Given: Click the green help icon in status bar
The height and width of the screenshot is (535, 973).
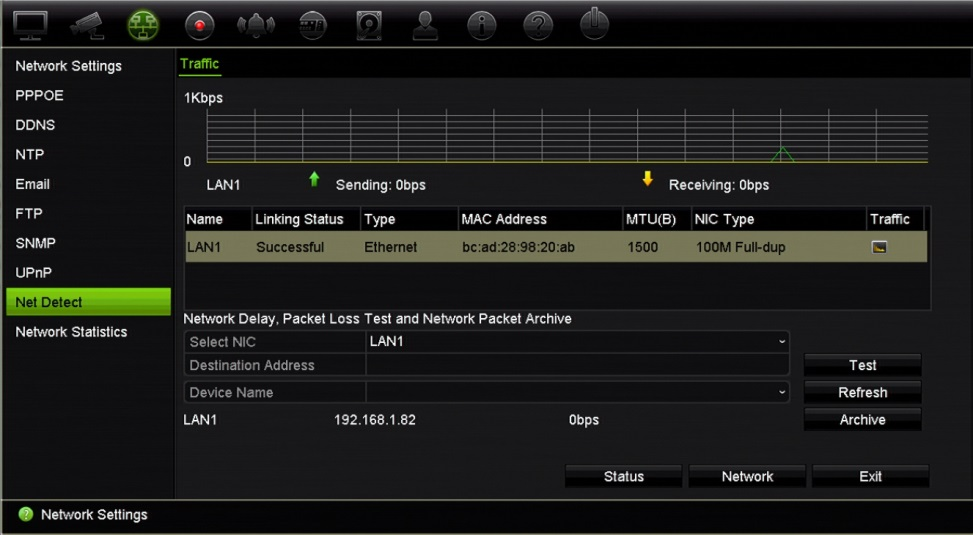Looking at the screenshot, I should (x=25, y=514).
